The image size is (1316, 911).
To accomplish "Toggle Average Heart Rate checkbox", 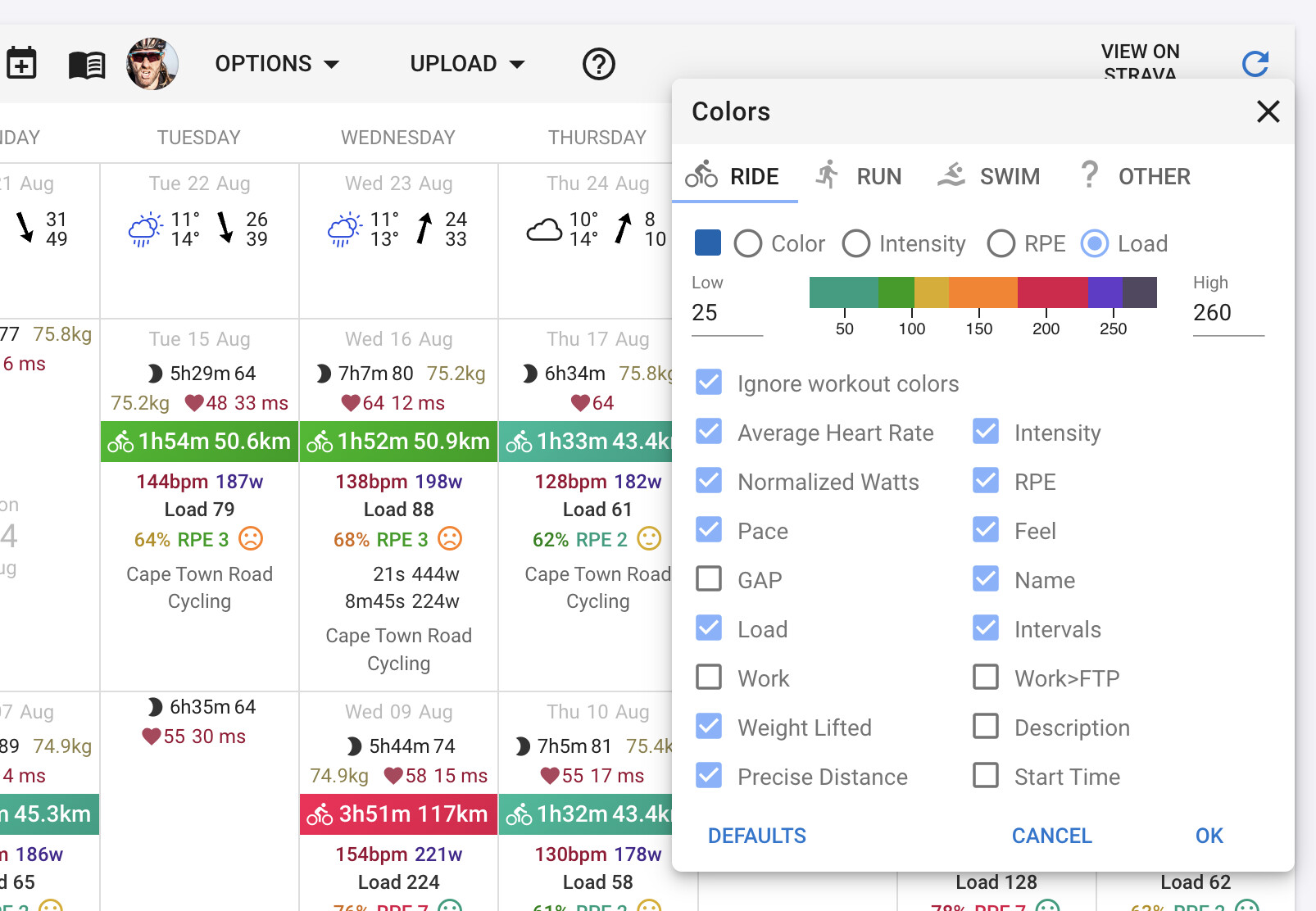I will (x=709, y=432).
